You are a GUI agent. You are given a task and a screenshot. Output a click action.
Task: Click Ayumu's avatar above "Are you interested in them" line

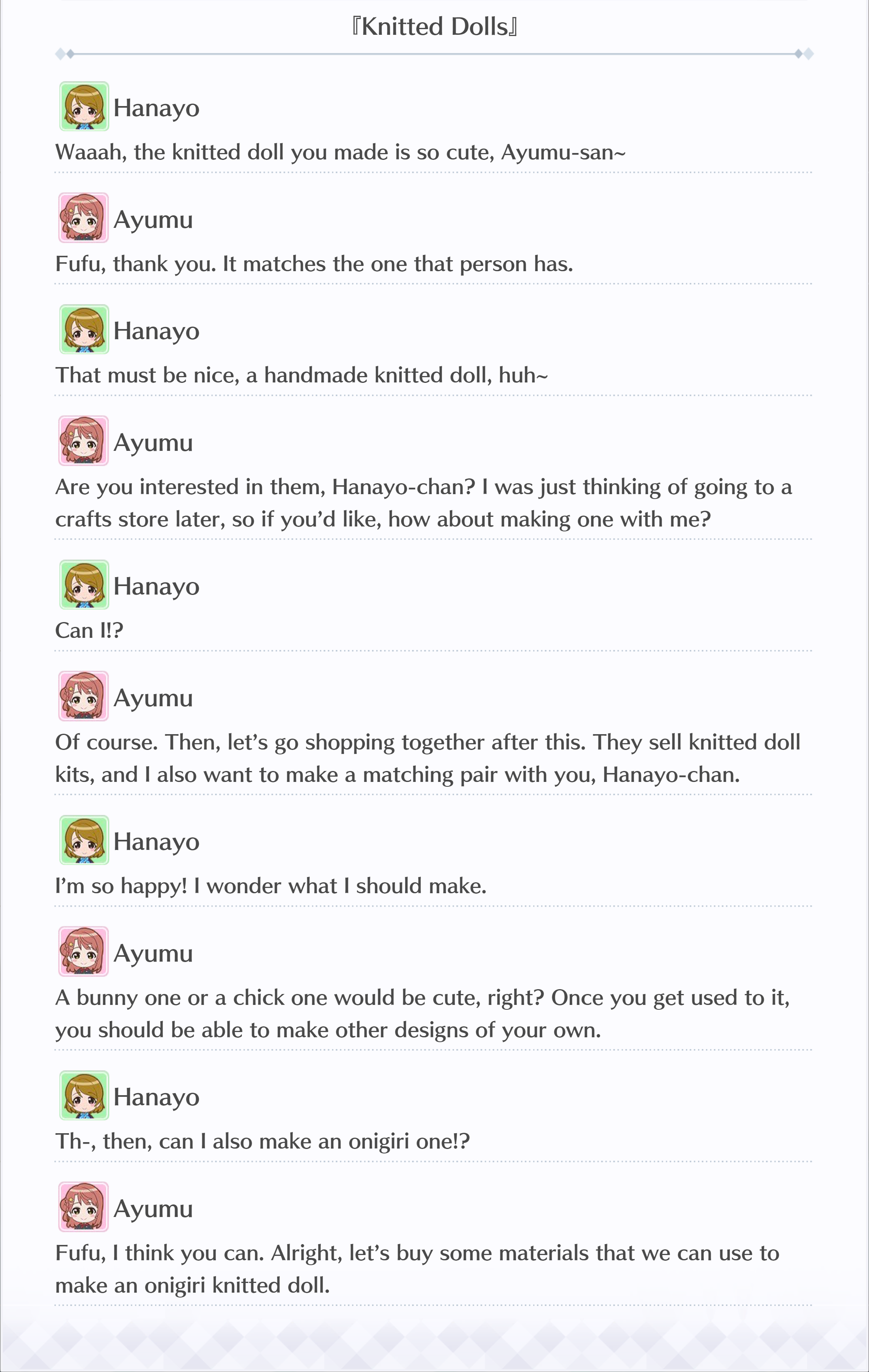pos(84,441)
